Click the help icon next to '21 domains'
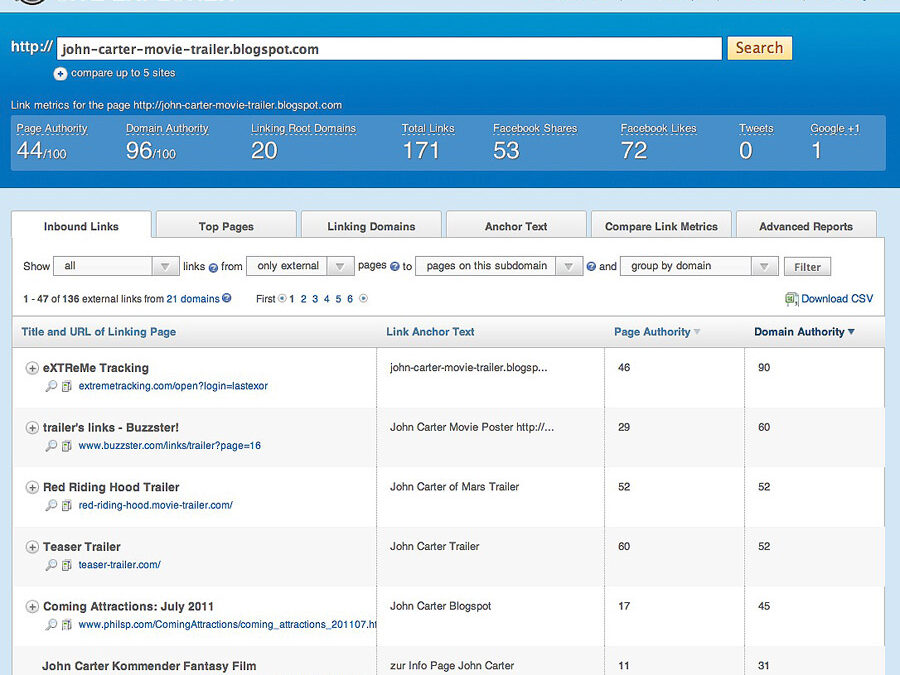This screenshot has height=675, width=900. (x=227, y=298)
